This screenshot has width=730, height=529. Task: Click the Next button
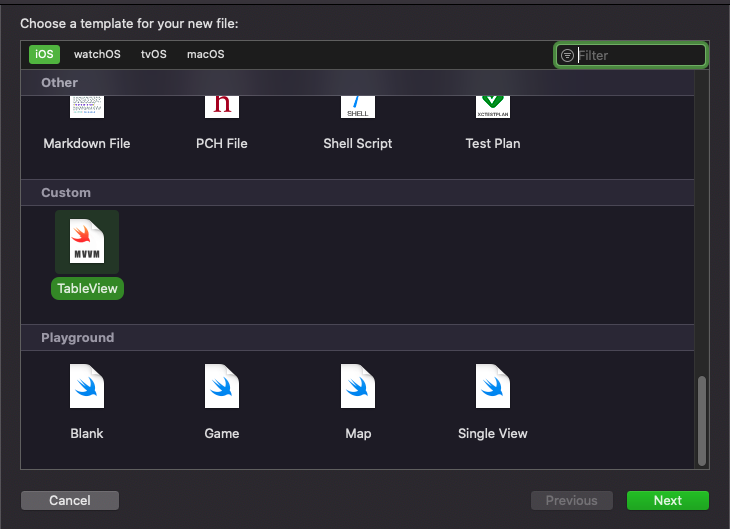[668, 501]
